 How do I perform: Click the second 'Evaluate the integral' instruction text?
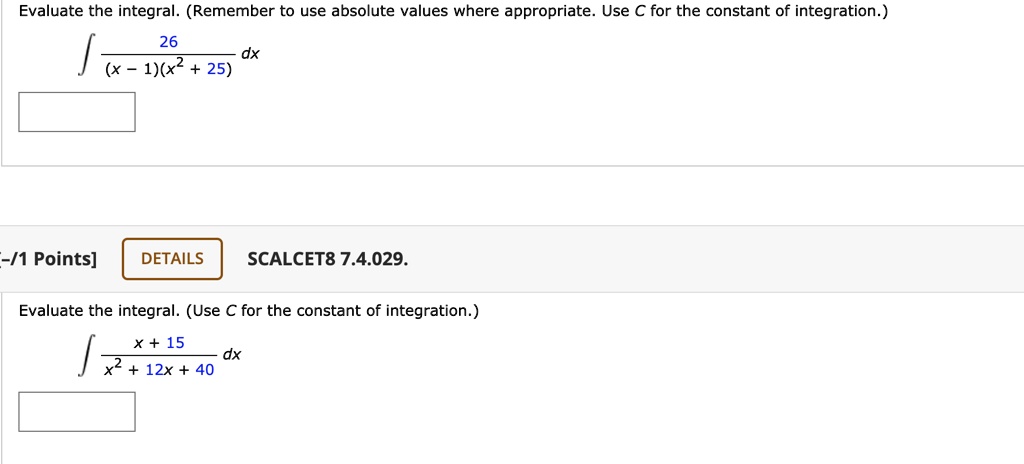click(249, 311)
